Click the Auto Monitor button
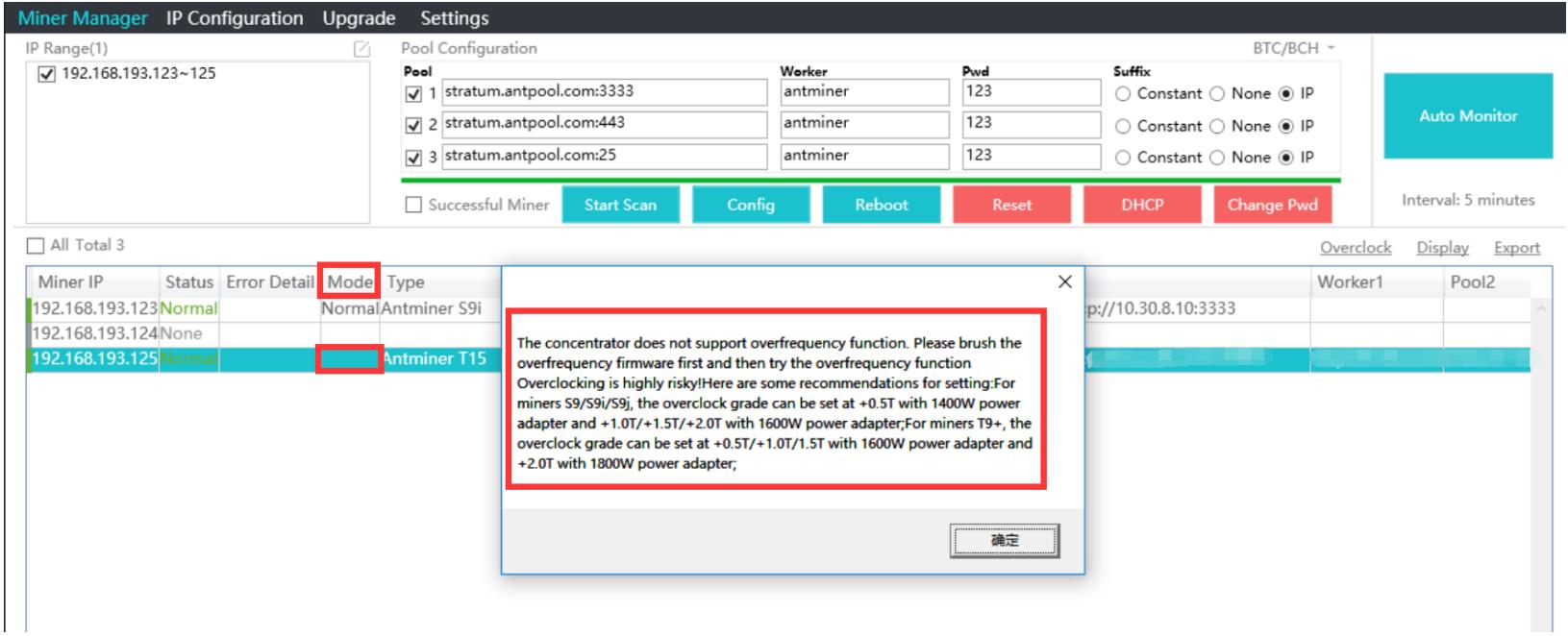1568x636 pixels. coord(1468,116)
